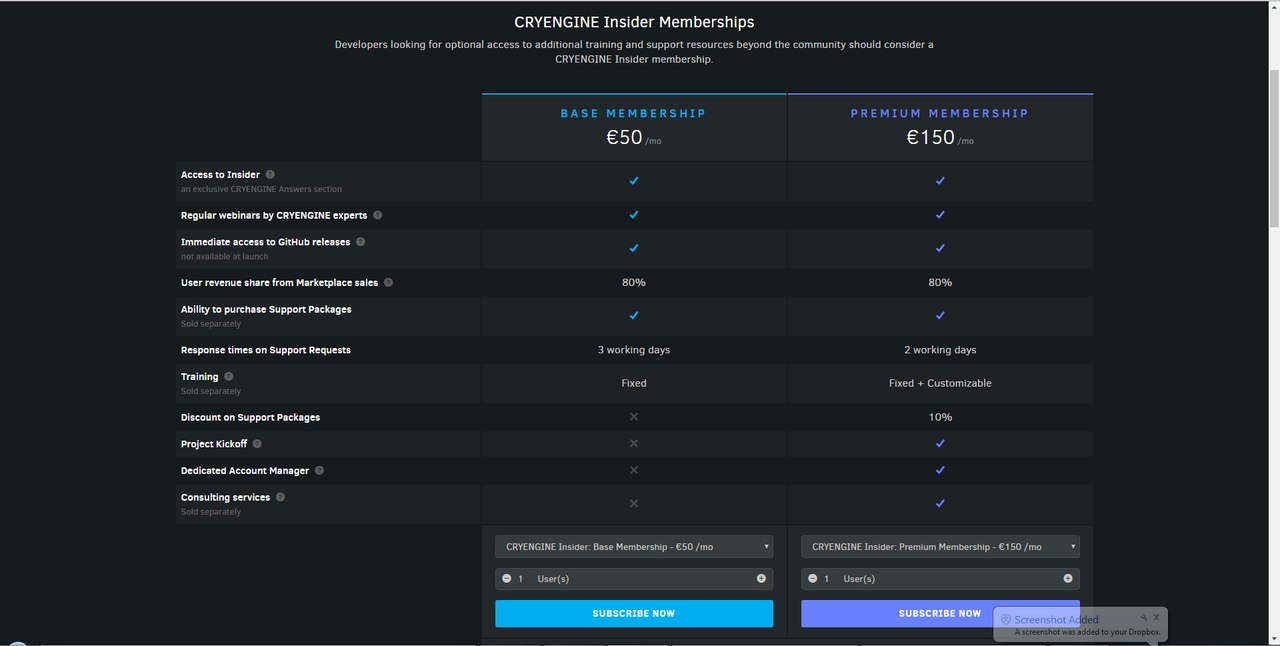Click Premium checkmark for Project Kickoff
The width and height of the screenshot is (1280, 646).
tap(940, 443)
